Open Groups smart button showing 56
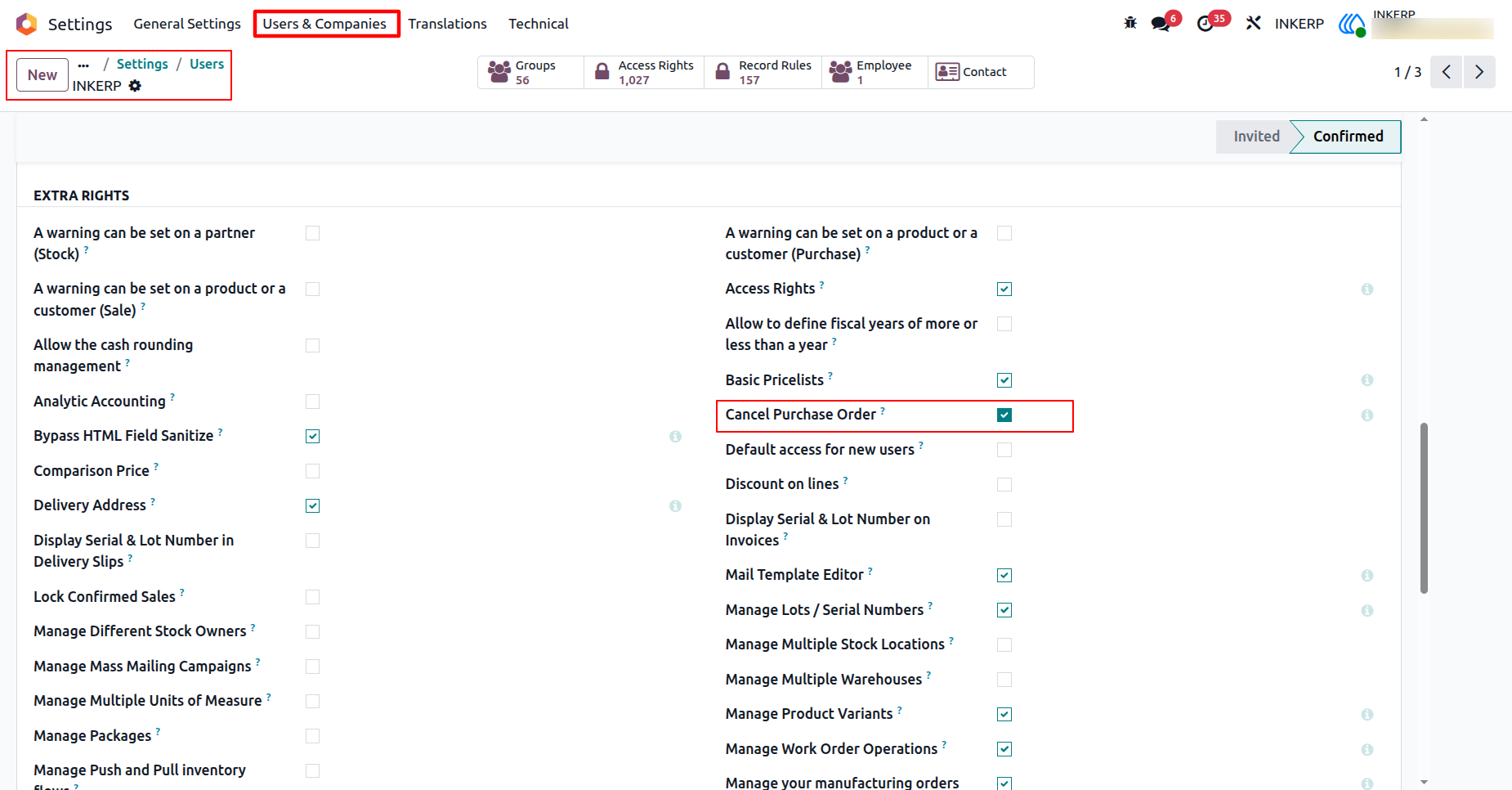Viewport: 1512px width, 790px height. pyautogui.click(x=530, y=72)
